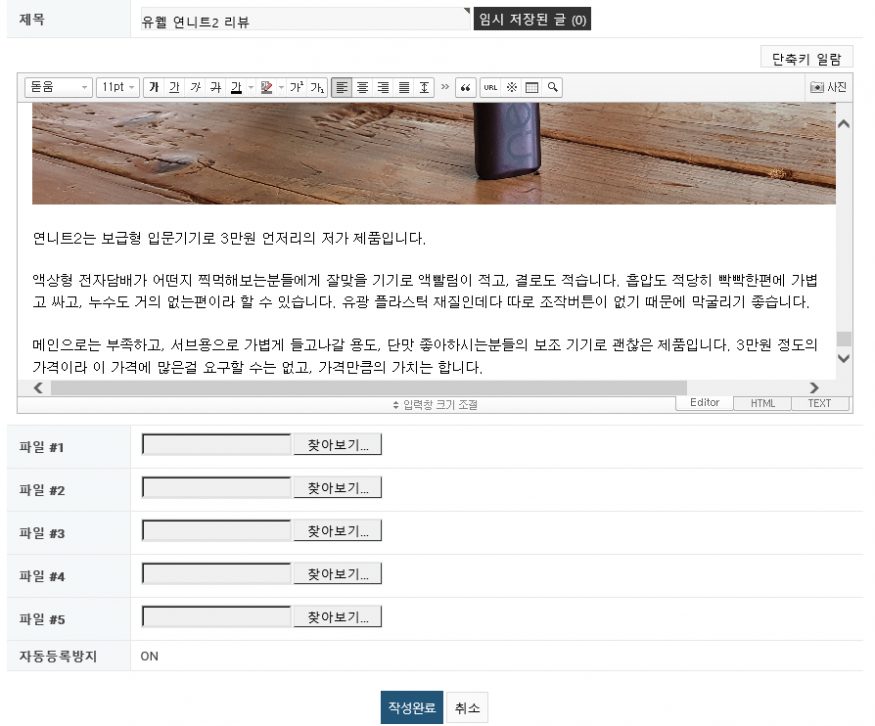Image resolution: width=875 pixels, height=726 pixels.
Task: Click the 제목 title input field
Action: point(302,20)
